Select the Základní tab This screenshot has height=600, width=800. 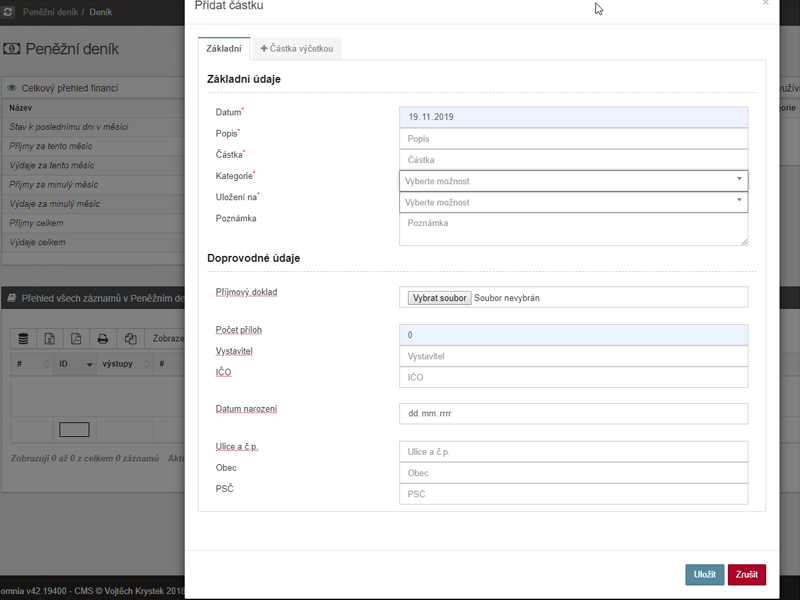[x=223, y=48]
